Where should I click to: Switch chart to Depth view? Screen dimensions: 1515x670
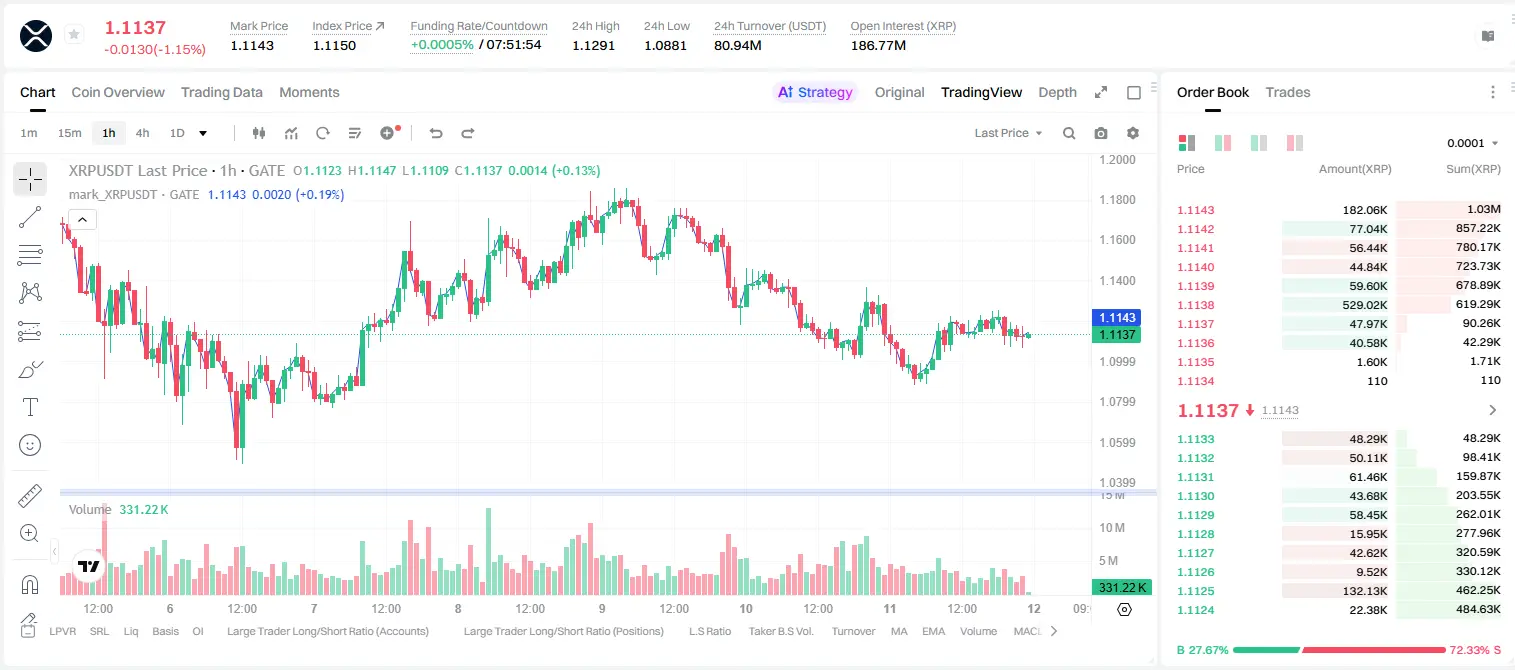1057,92
